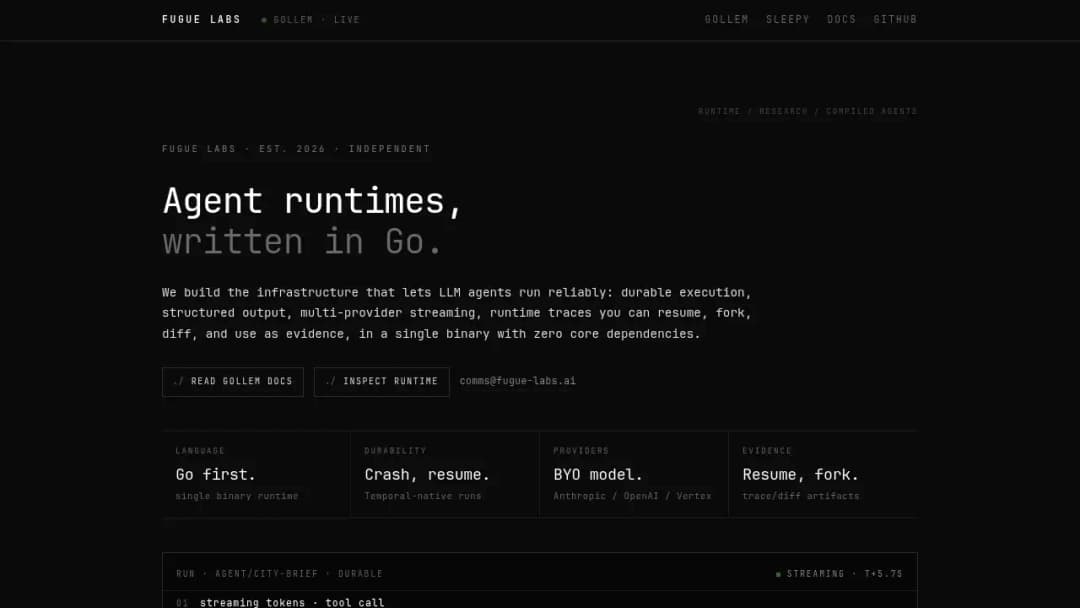Click the 'Runtime / Research / Compiled Agents' text
Image resolution: width=1080 pixels, height=608 pixels.
807,111
